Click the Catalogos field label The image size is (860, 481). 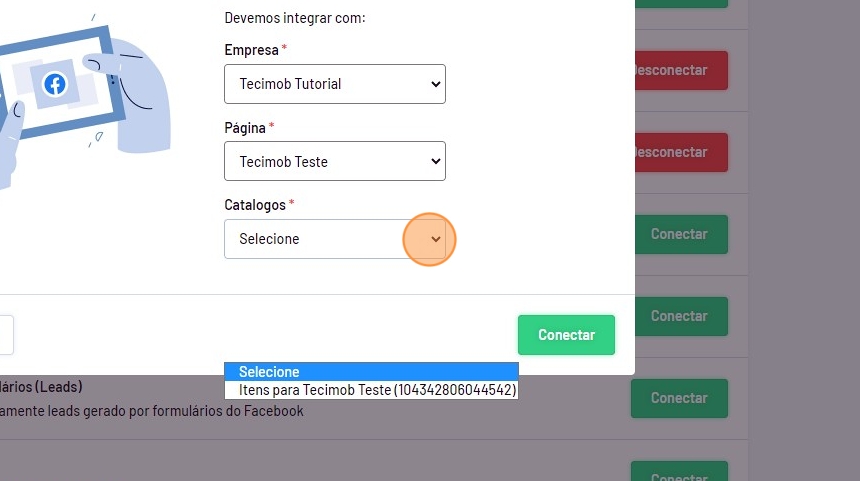point(255,204)
